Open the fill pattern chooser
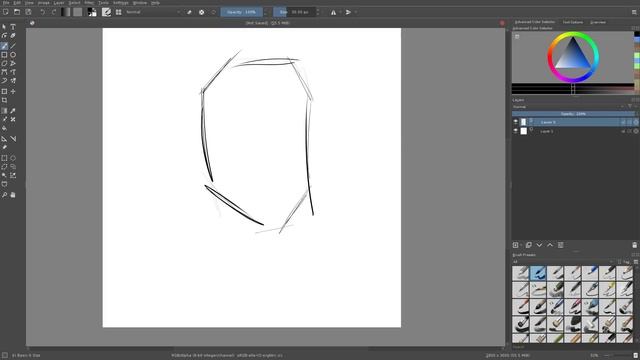Image resolution: width=640 pixels, height=360 pixels. click(x=78, y=12)
